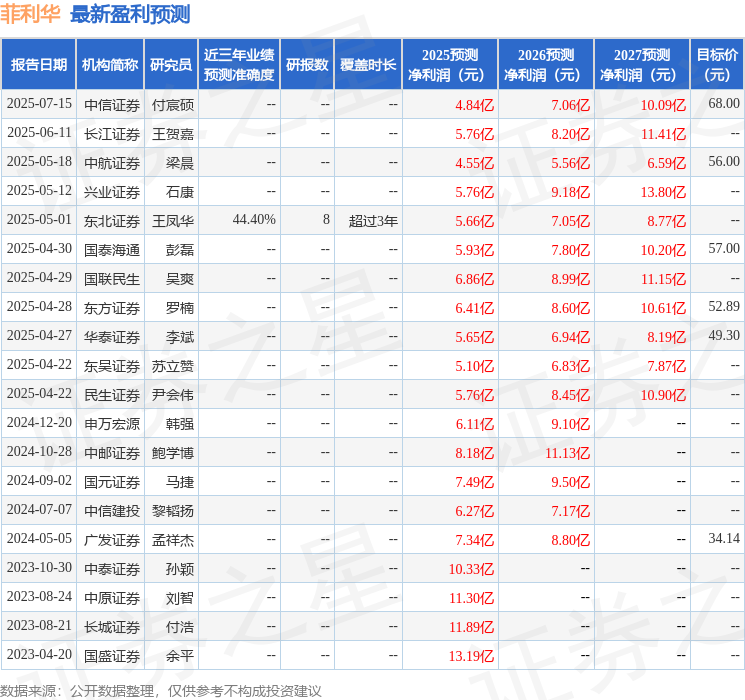
Task: Select the 中信建投 institution cell
Action: coord(112,511)
